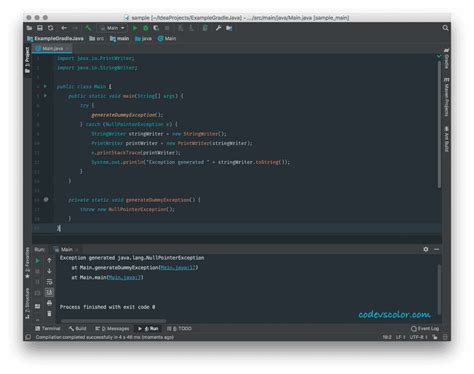The height and width of the screenshot is (374, 474).
Task: Run Main with the green play icon
Action: (x=135, y=28)
